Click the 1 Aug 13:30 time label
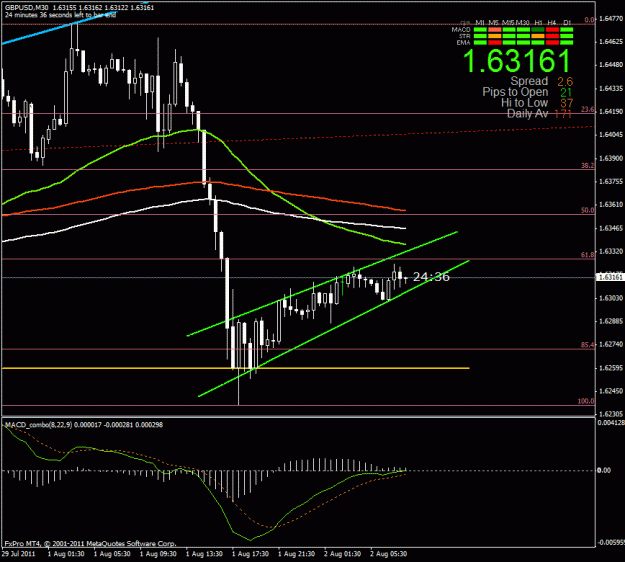The height and width of the screenshot is (562, 625). tap(204, 554)
